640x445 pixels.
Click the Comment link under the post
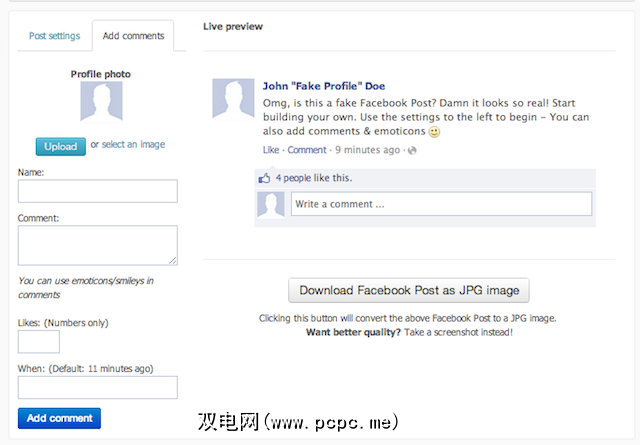307,150
